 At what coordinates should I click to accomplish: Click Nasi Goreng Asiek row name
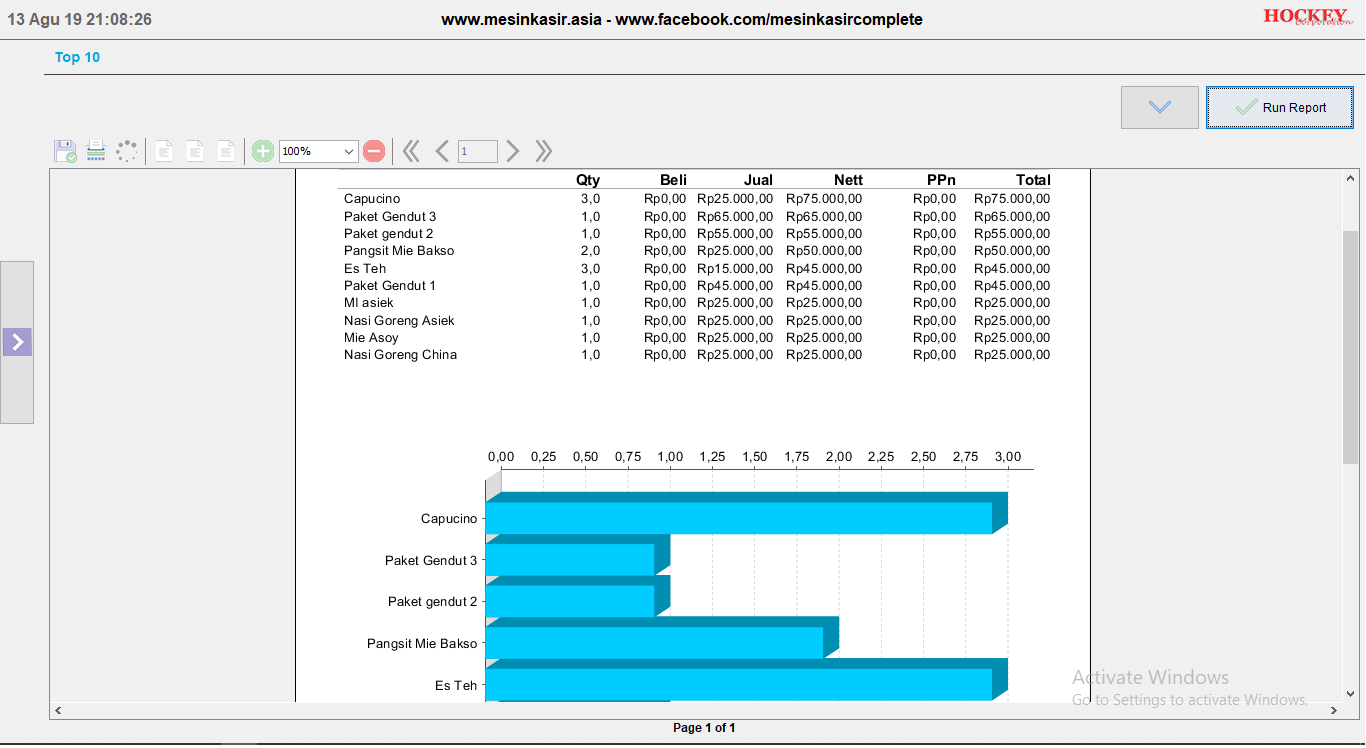pyautogui.click(x=399, y=320)
